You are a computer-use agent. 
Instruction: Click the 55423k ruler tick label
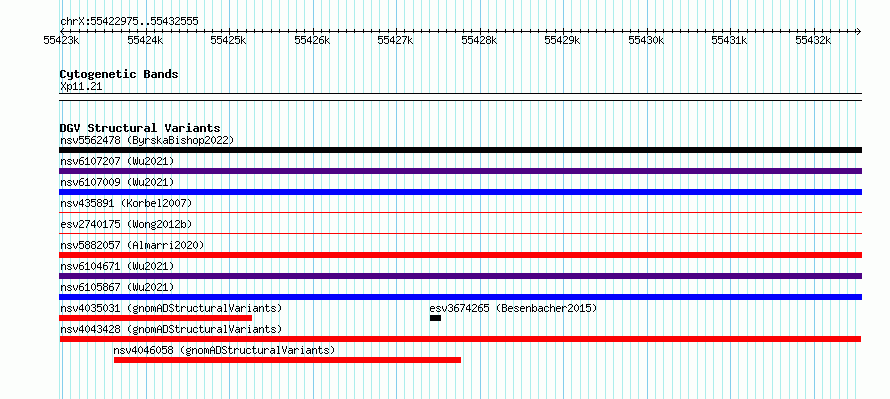pos(61,40)
